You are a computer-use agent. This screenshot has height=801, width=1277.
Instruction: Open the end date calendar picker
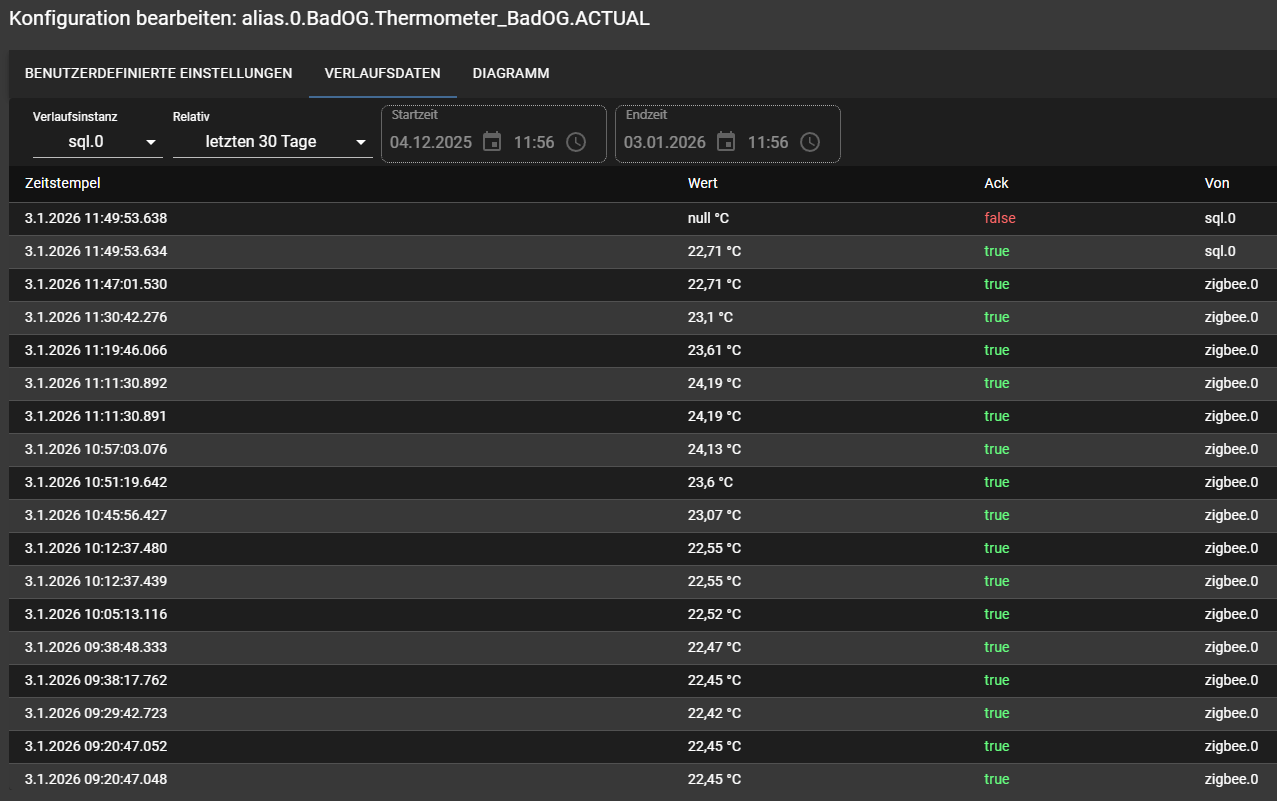[x=726, y=142]
